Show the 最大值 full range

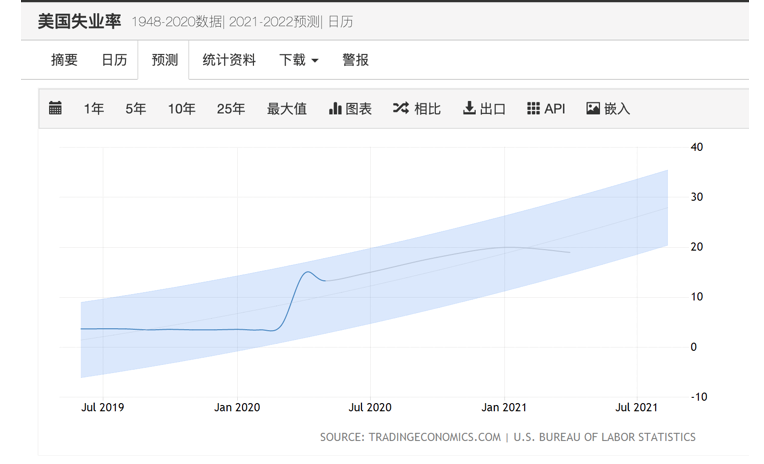[287, 109]
